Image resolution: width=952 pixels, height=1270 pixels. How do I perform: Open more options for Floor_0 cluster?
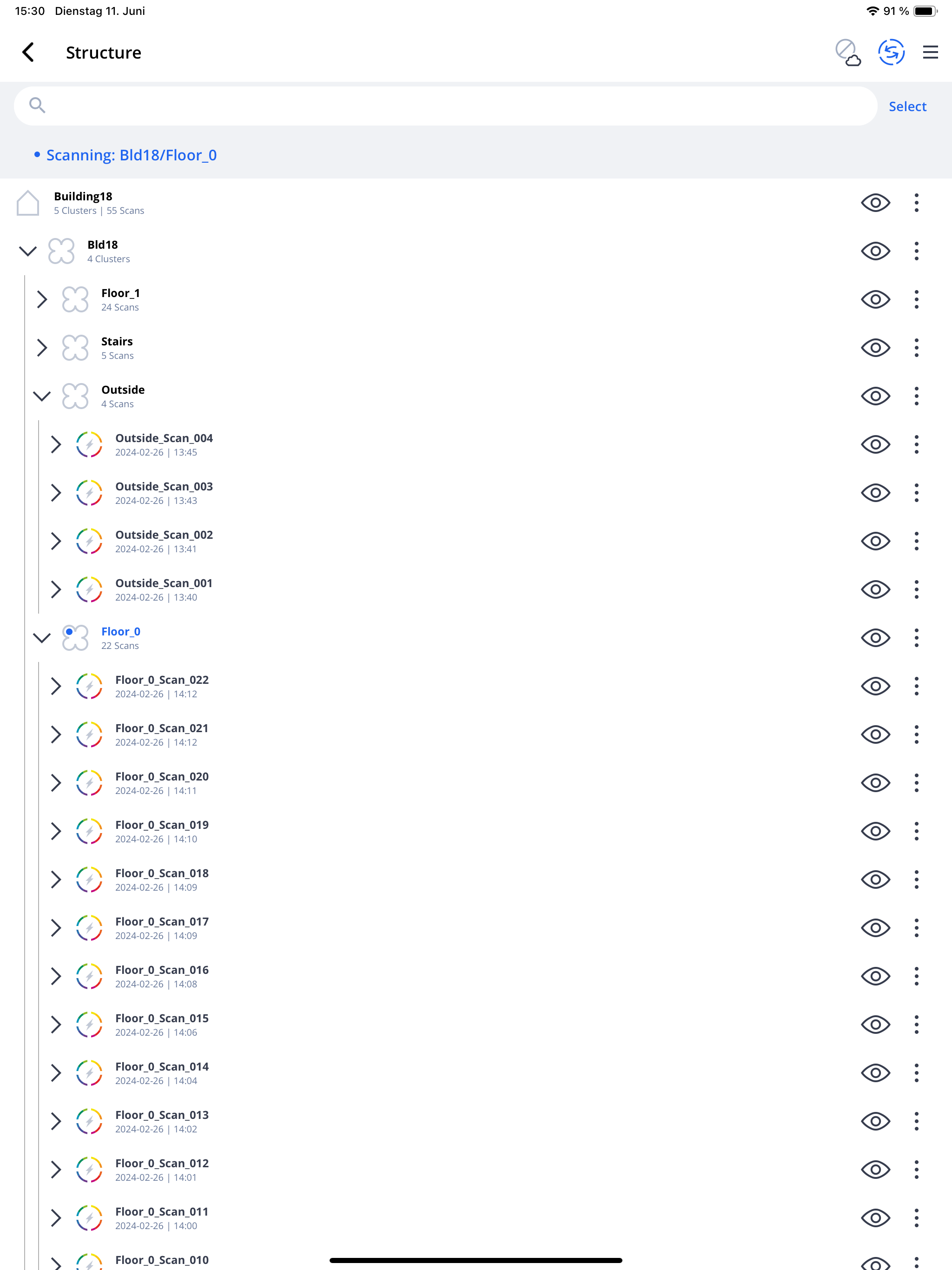click(916, 638)
